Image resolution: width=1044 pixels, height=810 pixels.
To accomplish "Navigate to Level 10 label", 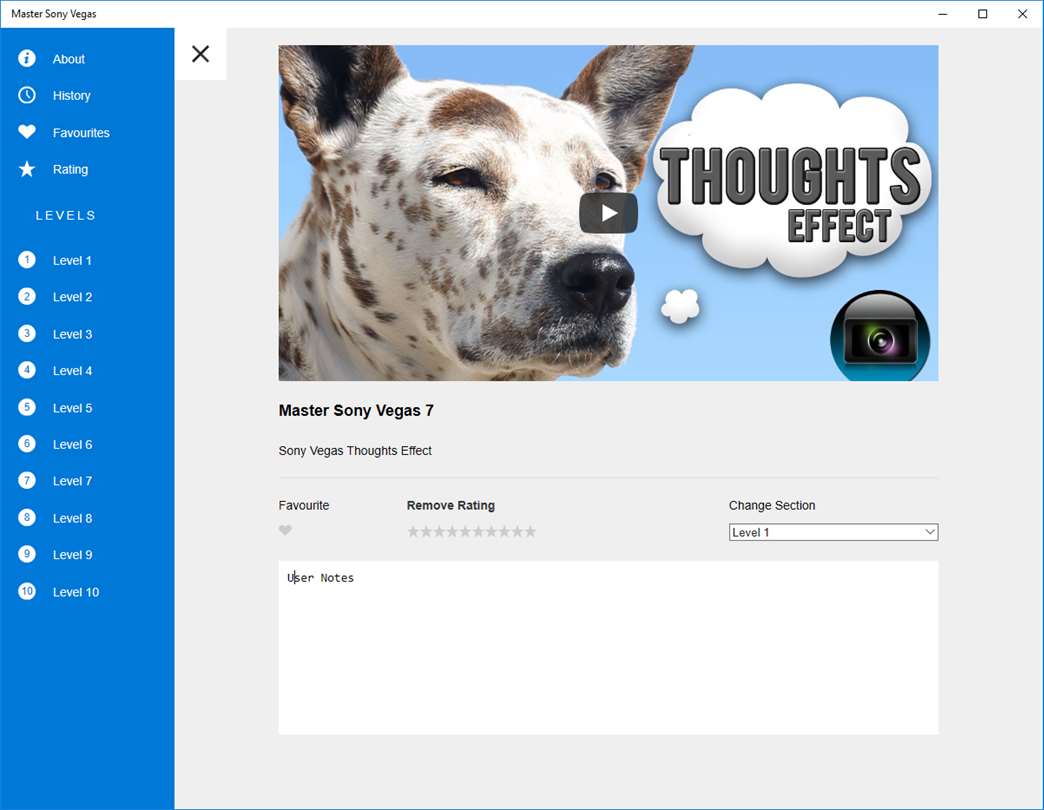I will coord(75,592).
